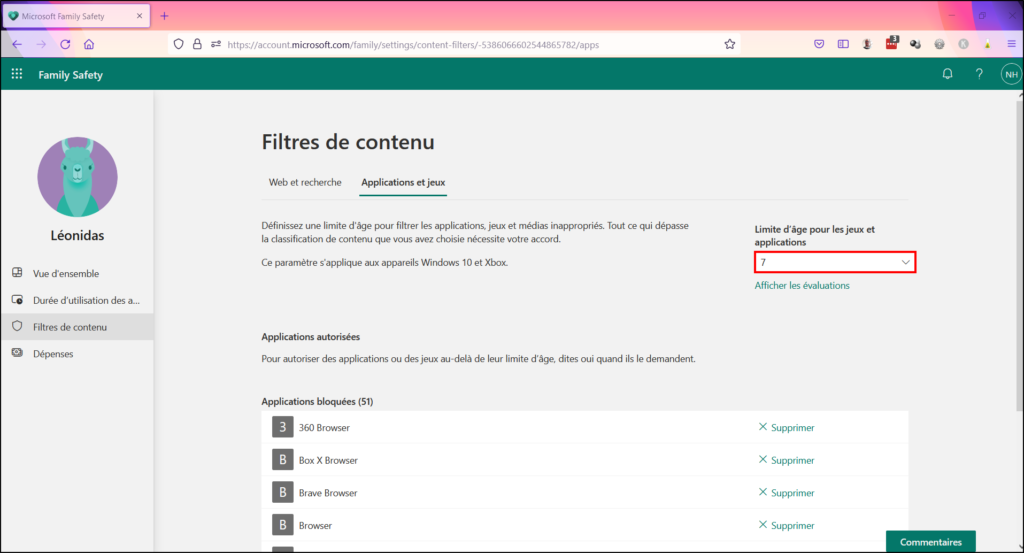Click the page vertical scrollbar
This screenshot has width=1024, height=553.
pyautogui.click(x=1019, y=255)
